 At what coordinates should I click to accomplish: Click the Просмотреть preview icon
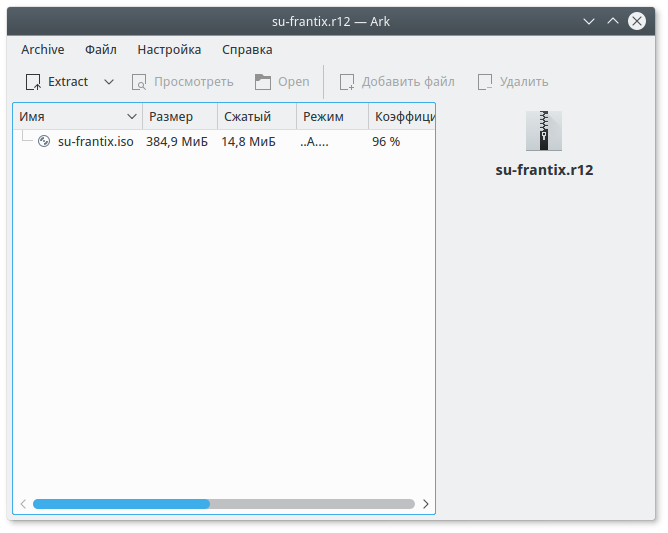pyautogui.click(x=139, y=82)
